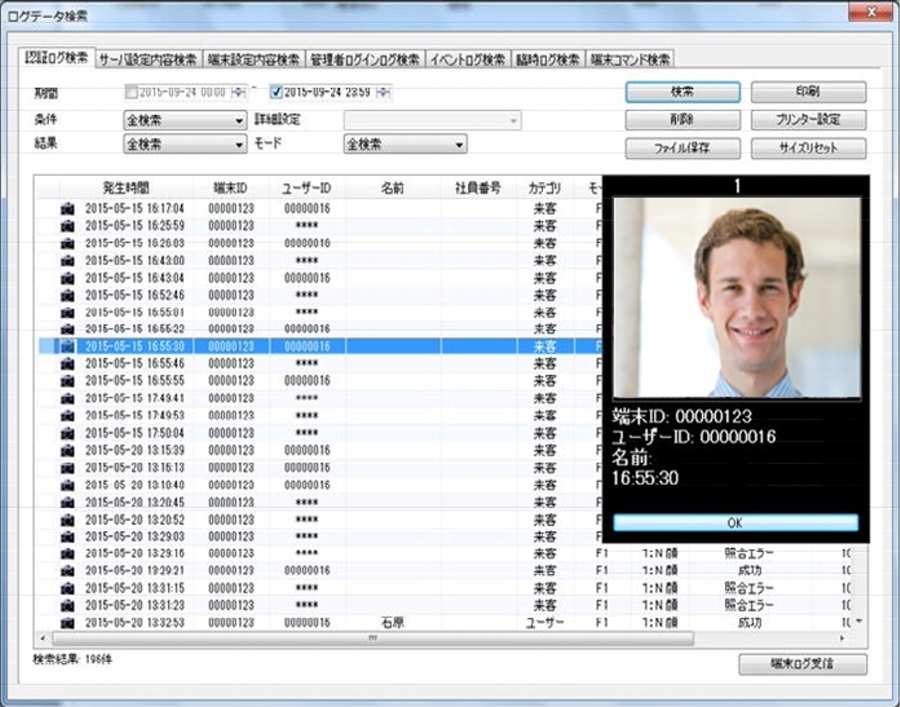900x707 pixels.
Task: Click camera icon for row 2015-05-20 13:32:53
Action: 67,623
